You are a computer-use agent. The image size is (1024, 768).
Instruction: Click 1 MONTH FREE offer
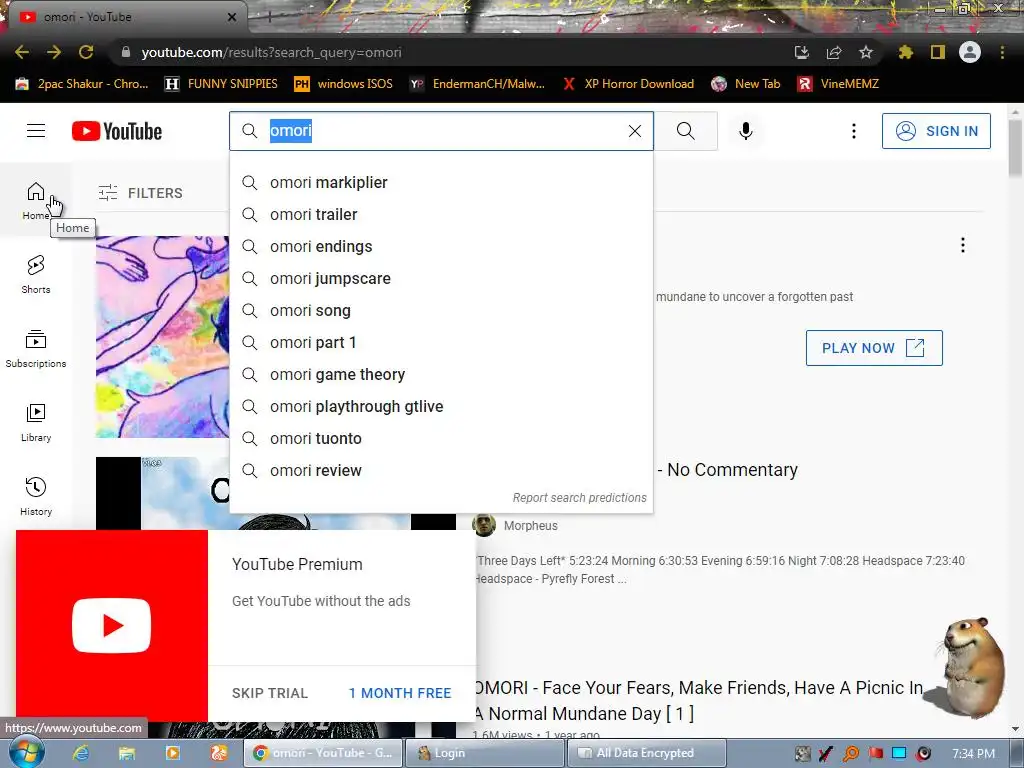pyautogui.click(x=400, y=693)
